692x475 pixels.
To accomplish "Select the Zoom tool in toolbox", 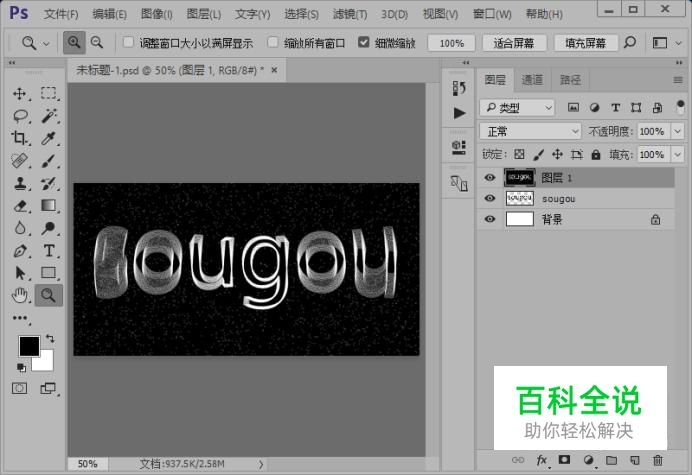I will (49, 295).
